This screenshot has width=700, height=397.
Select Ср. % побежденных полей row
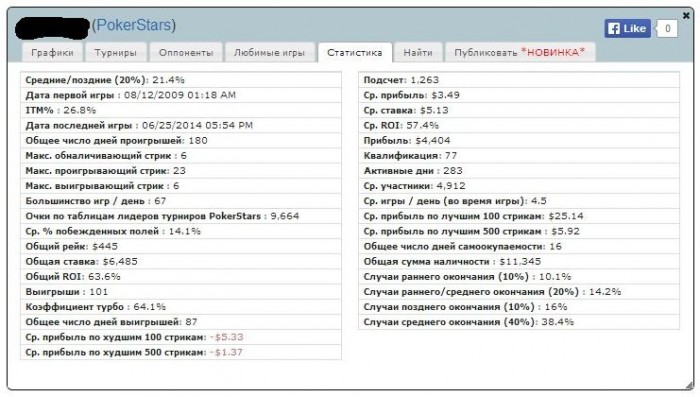point(181,231)
